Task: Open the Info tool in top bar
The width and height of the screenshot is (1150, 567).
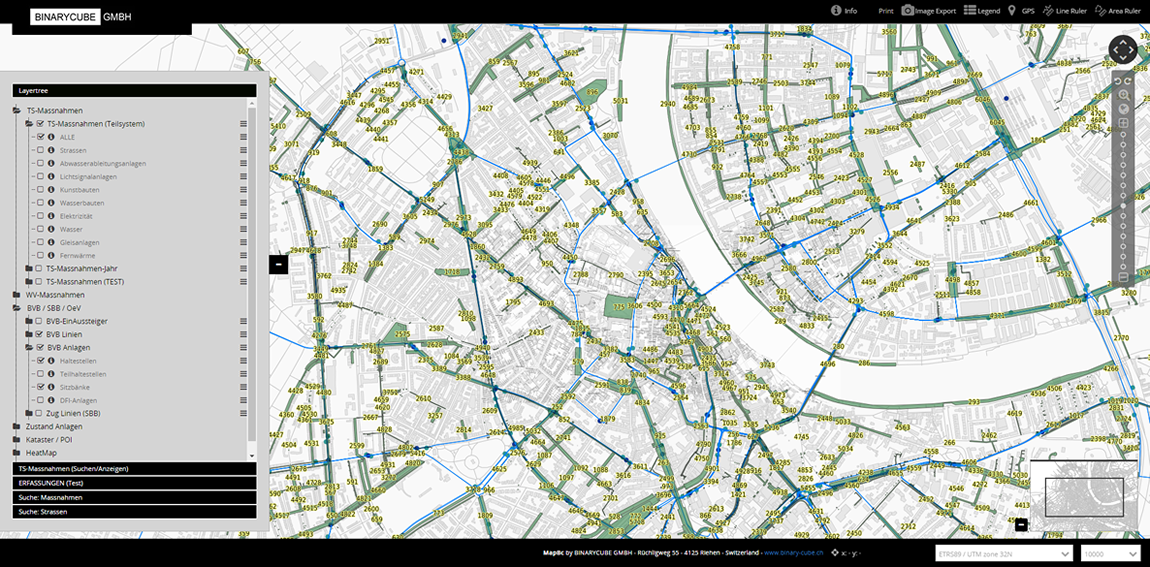Action: (x=844, y=11)
